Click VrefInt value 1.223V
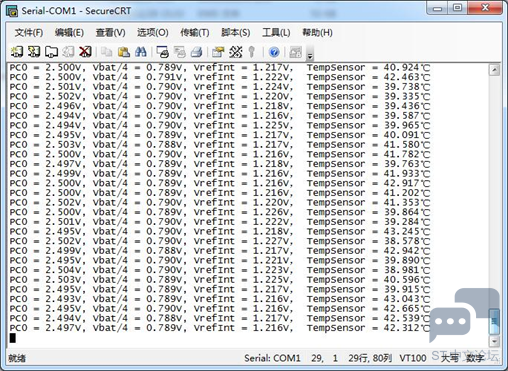 (272, 270)
